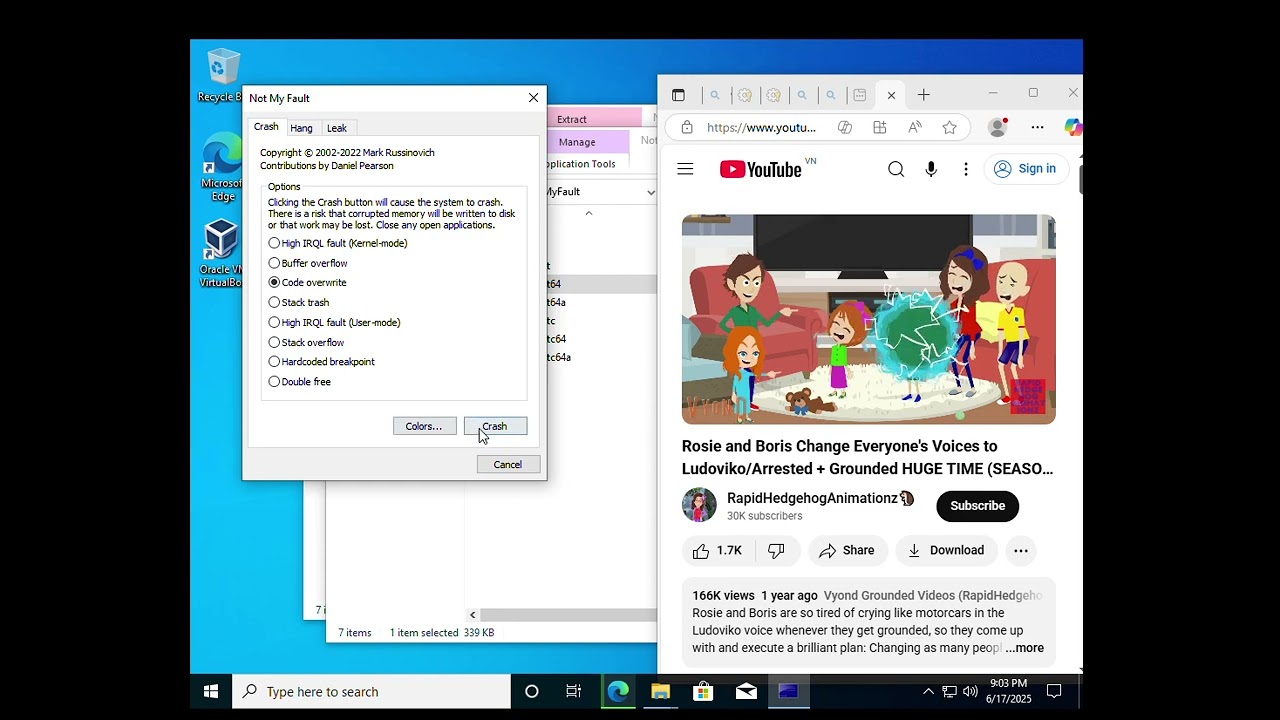Switch to the Hang tab
This screenshot has width=1280, height=720.
tap(301, 128)
